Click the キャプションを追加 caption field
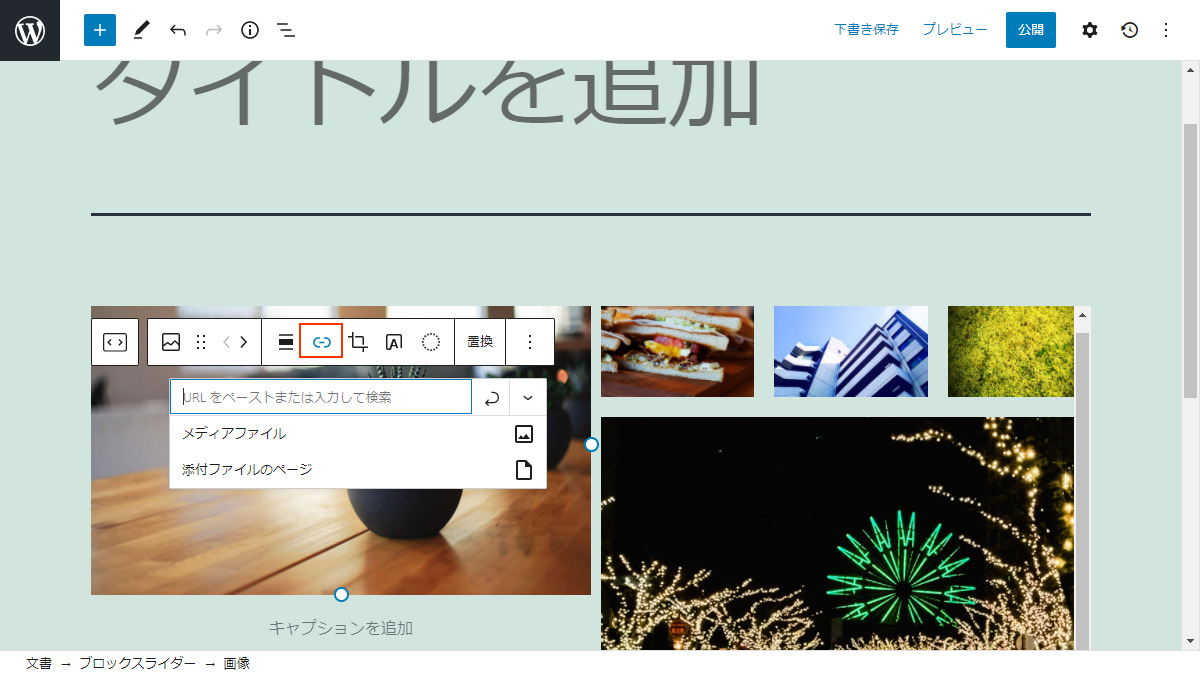Screen dimensions: 1200x675 [x=341, y=628]
